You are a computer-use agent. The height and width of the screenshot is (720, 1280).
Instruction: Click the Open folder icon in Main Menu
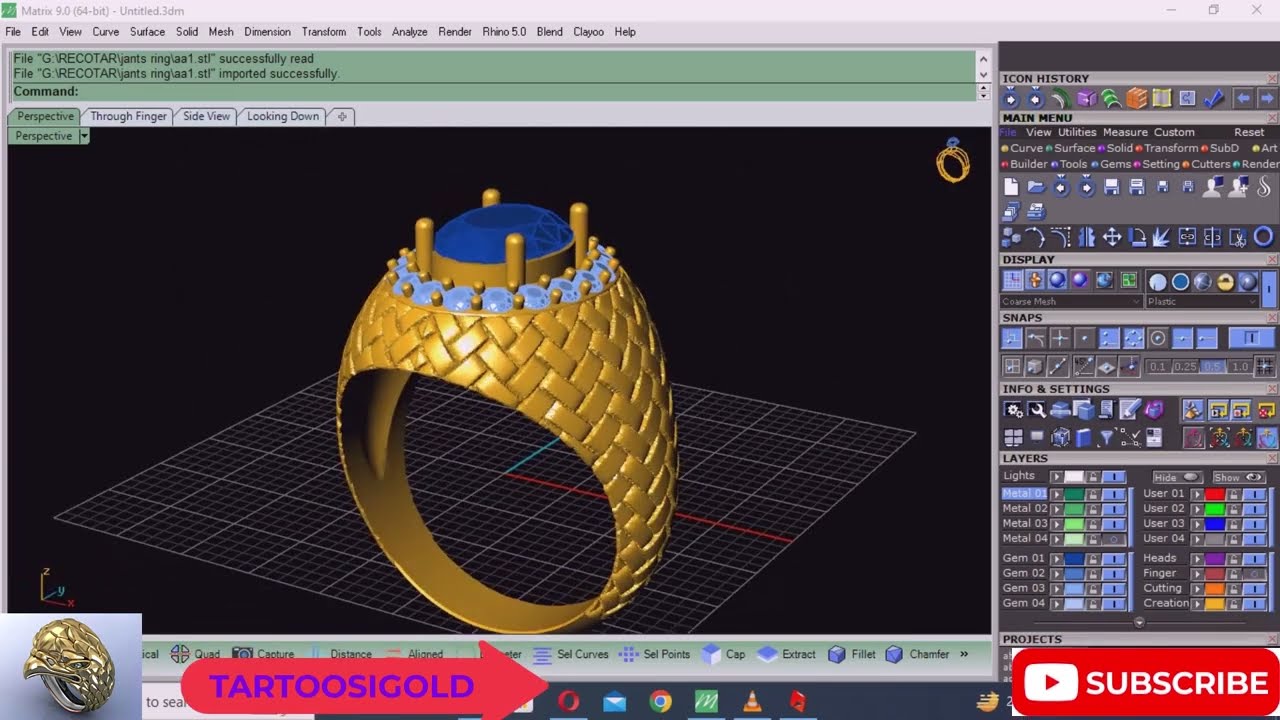1036,186
